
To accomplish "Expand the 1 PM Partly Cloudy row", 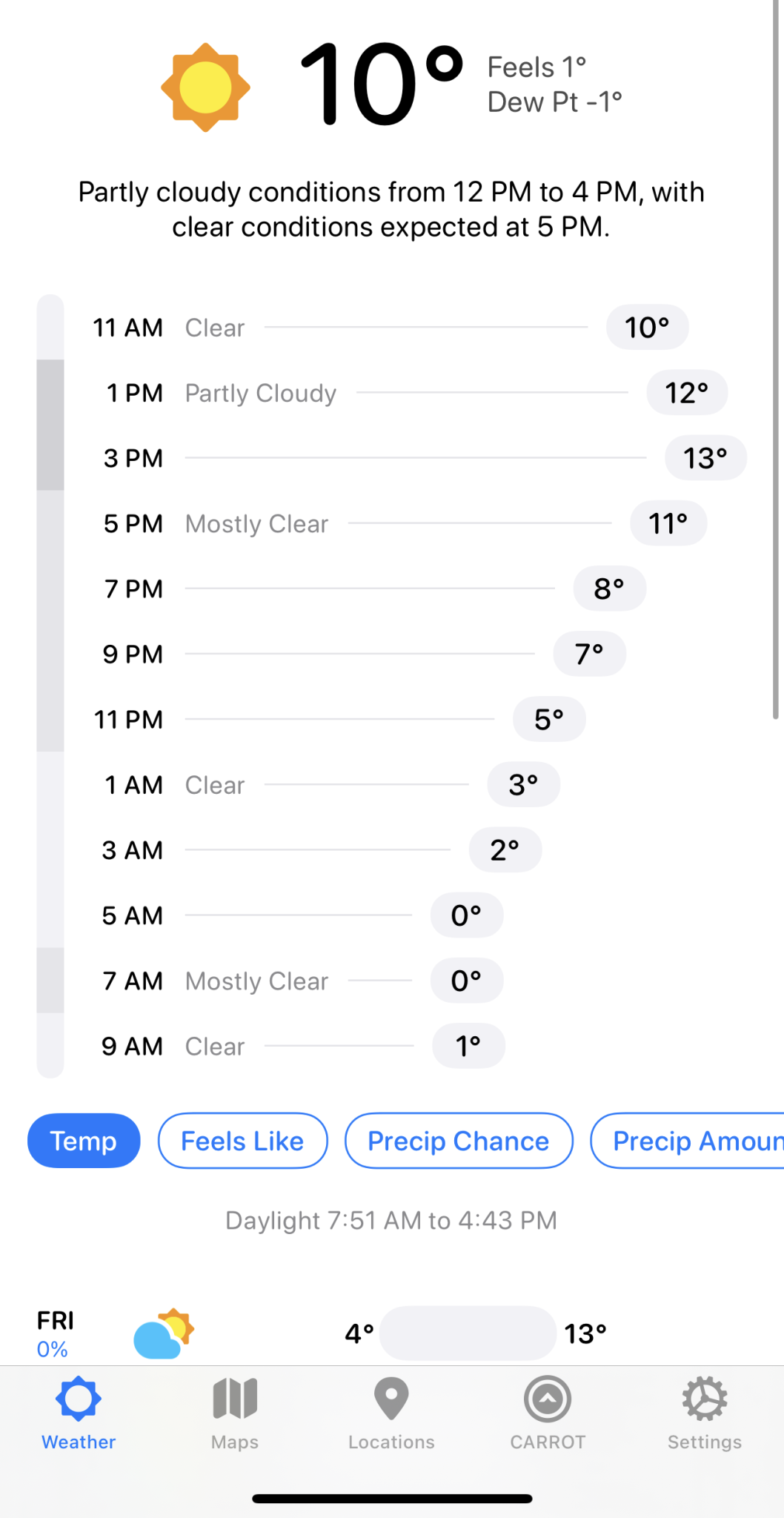I will point(416,393).
